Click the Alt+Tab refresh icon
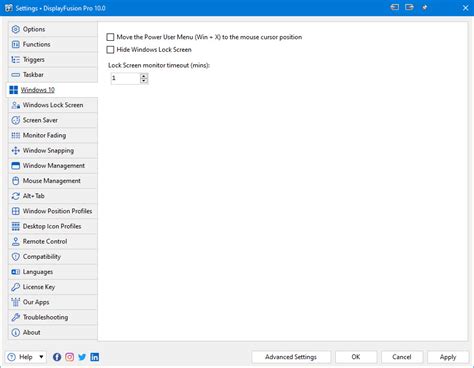The height and width of the screenshot is (368, 474). (15, 196)
